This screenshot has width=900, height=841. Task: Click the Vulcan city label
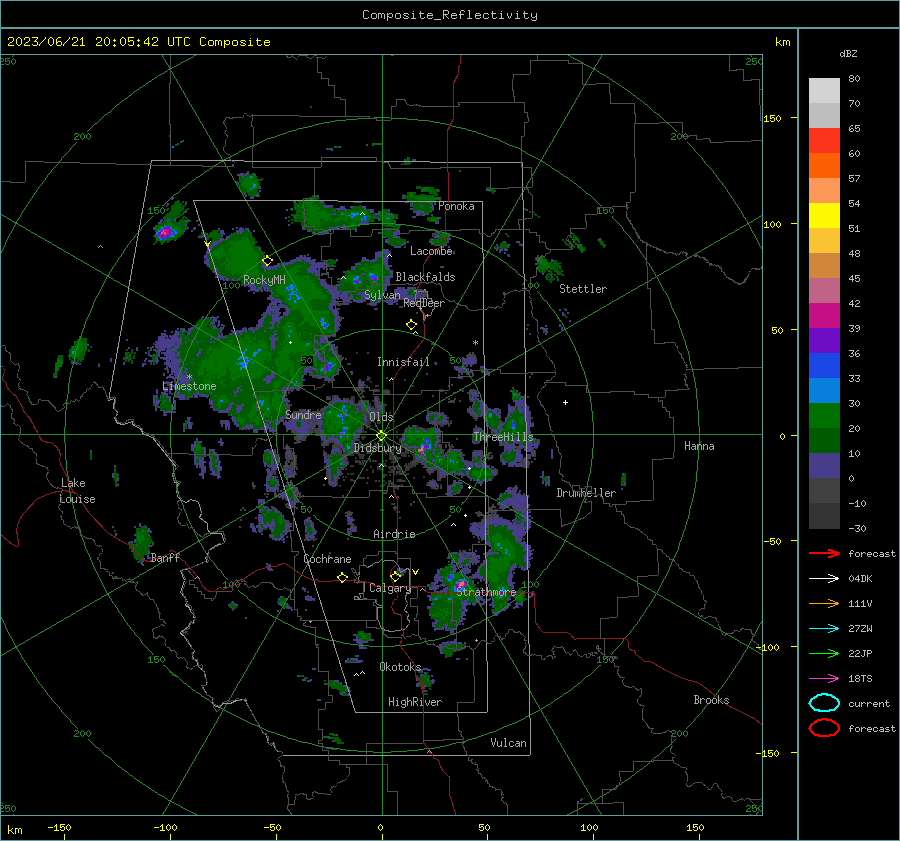(508, 743)
